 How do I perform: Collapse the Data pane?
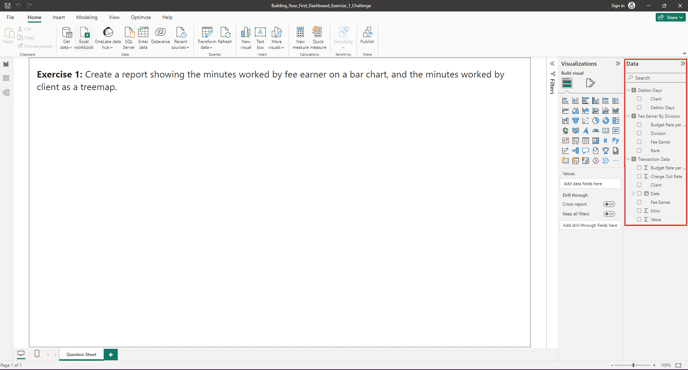point(683,64)
